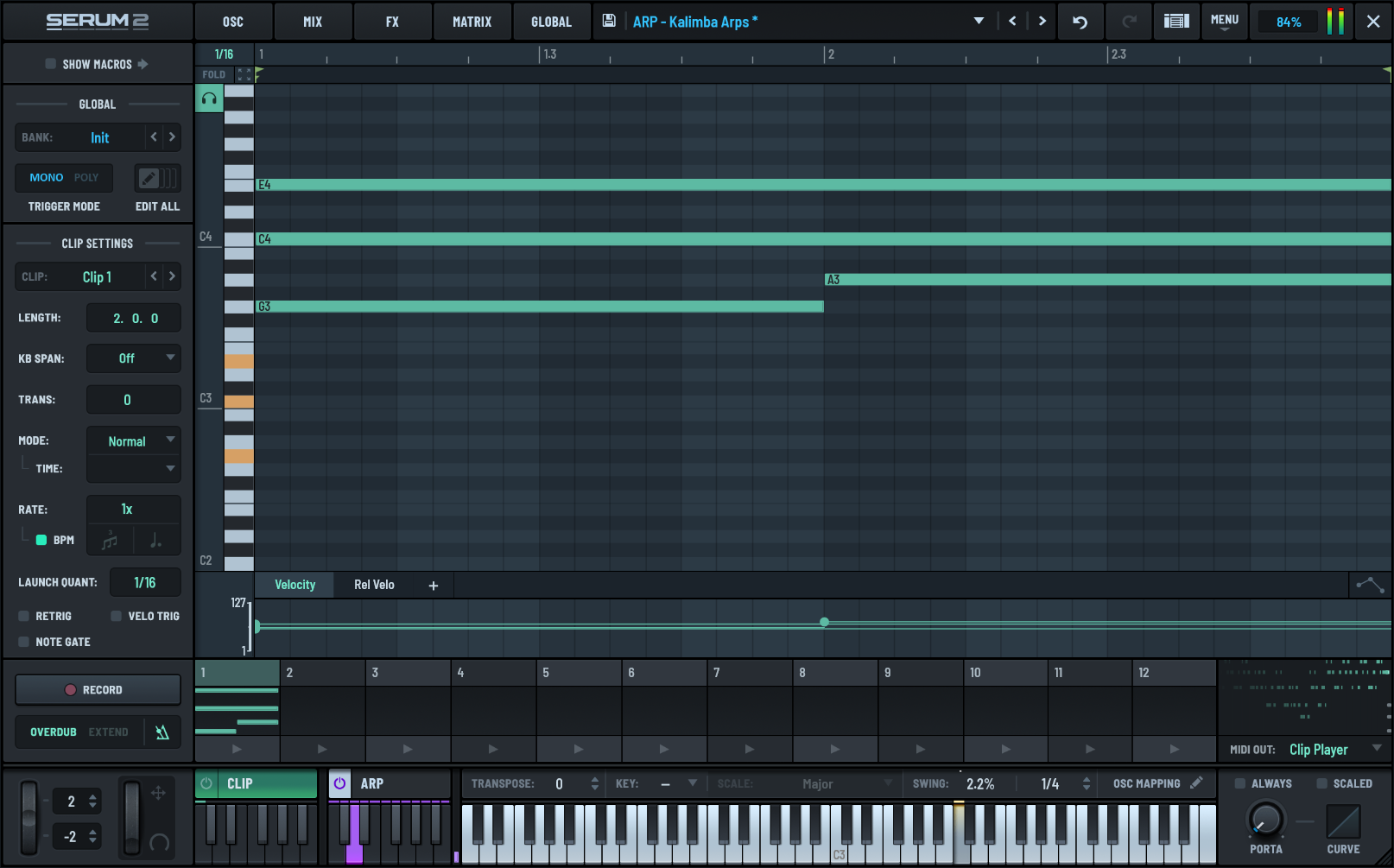The width and height of the screenshot is (1394, 868).
Task: Save the preset with the disk icon
Action: [x=609, y=21]
